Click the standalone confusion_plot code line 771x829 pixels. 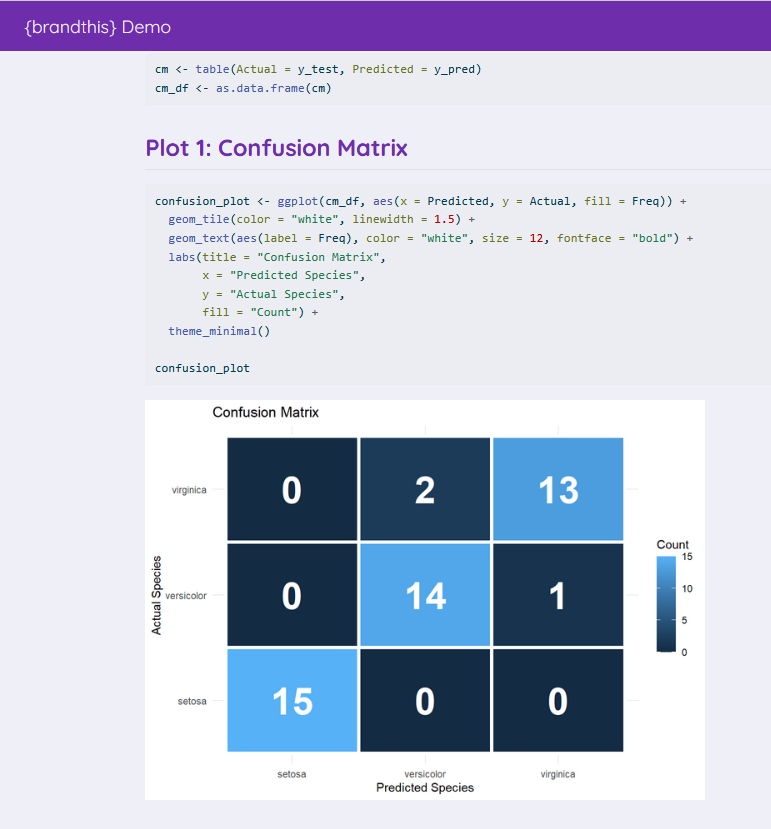[x=202, y=368]
